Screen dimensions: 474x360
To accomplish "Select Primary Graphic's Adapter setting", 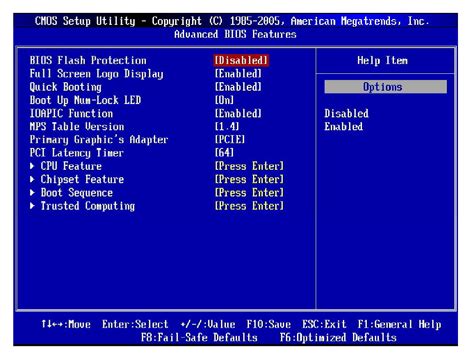I will [99, 140].
